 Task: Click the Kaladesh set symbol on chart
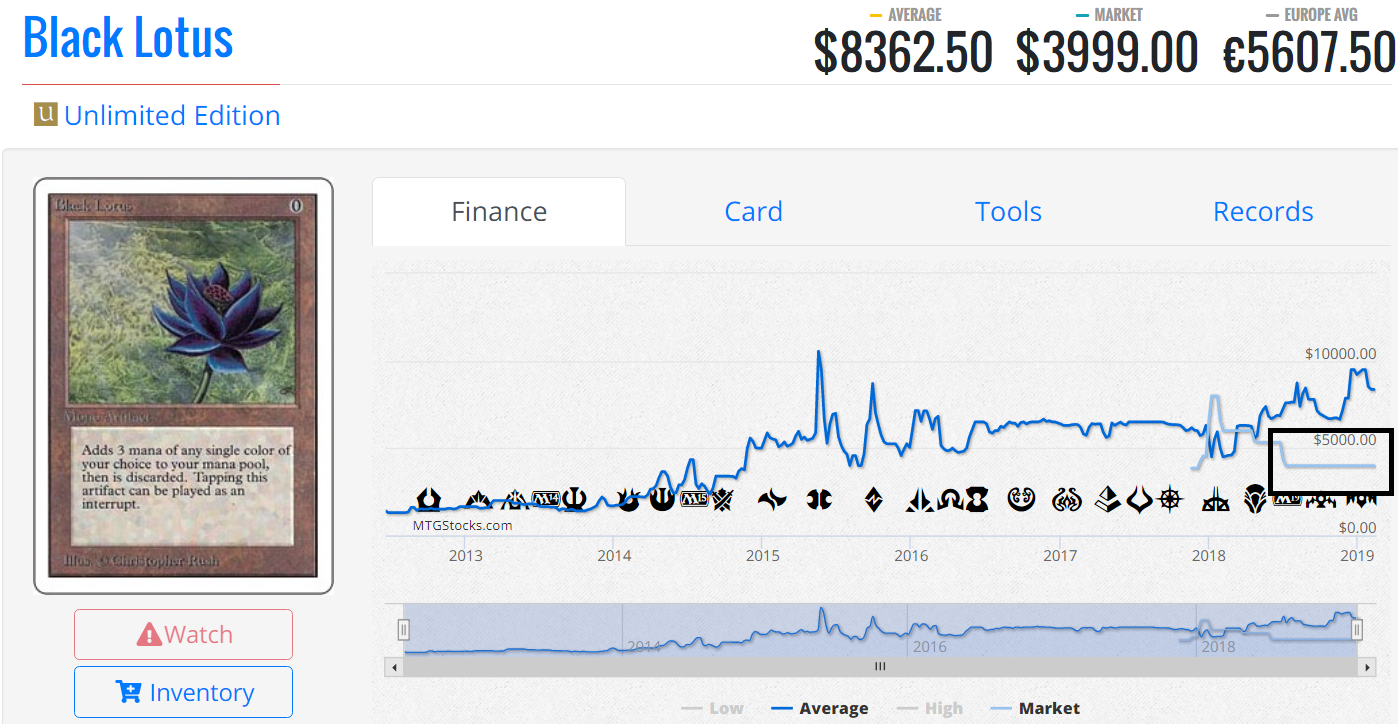click(x=1021, y=498)
